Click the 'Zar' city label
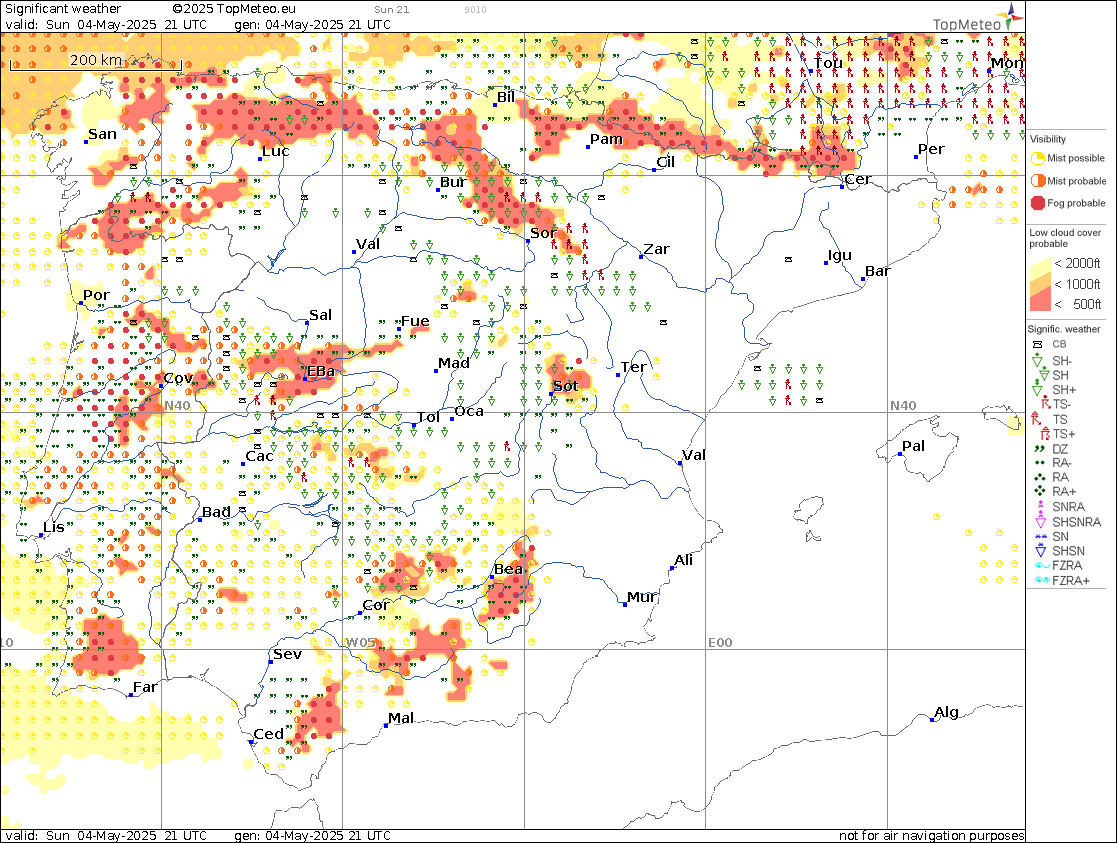This screenshot has height=843, width=1117. point(656,249)
